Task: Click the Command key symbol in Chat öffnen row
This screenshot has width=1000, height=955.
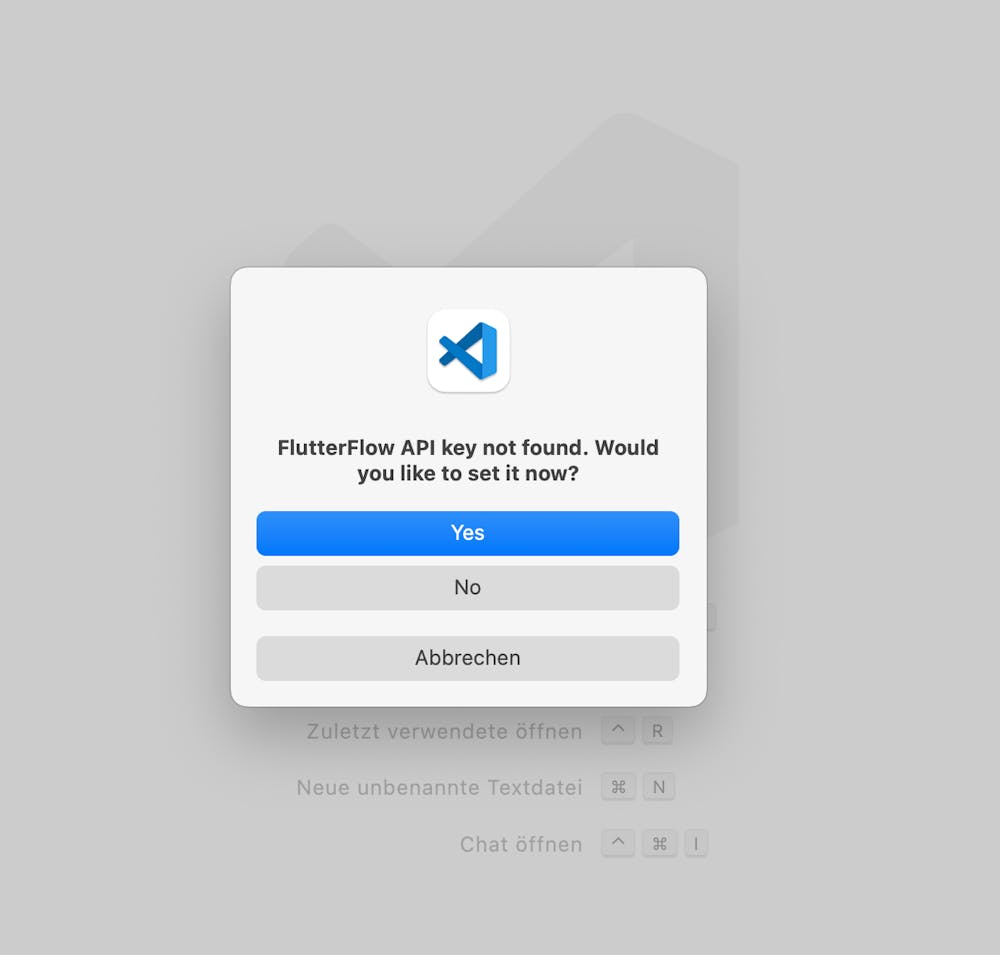Action: pyautogui.click(x=659, y=843)
